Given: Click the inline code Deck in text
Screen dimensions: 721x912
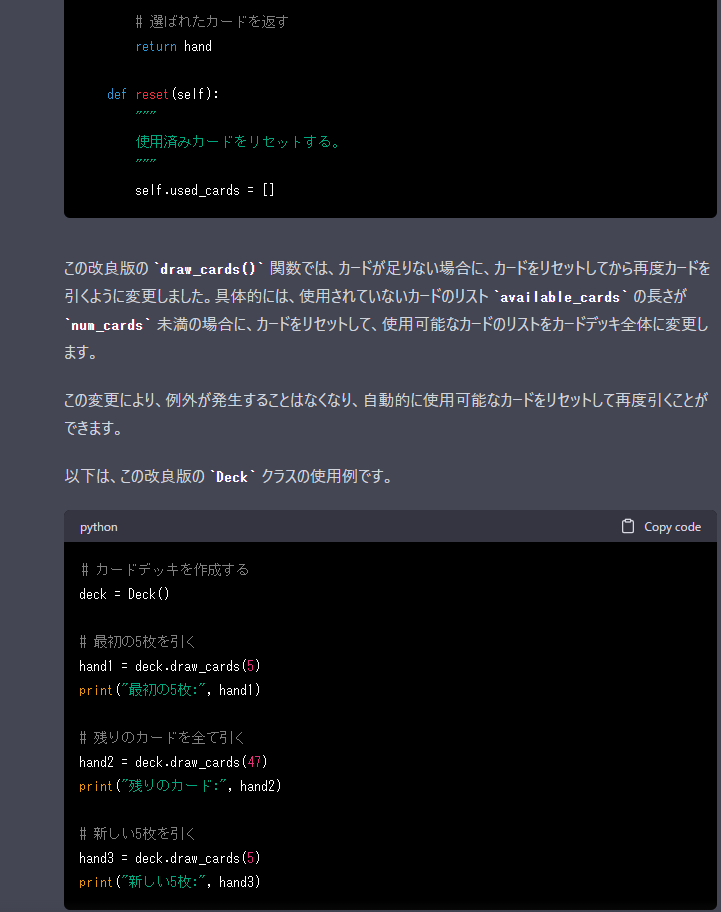Looking at the screenshot, I should click(x=232, y=477).
